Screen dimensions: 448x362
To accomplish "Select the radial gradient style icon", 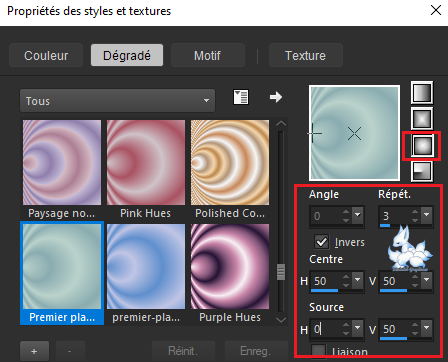I will (x=422, y=171).
